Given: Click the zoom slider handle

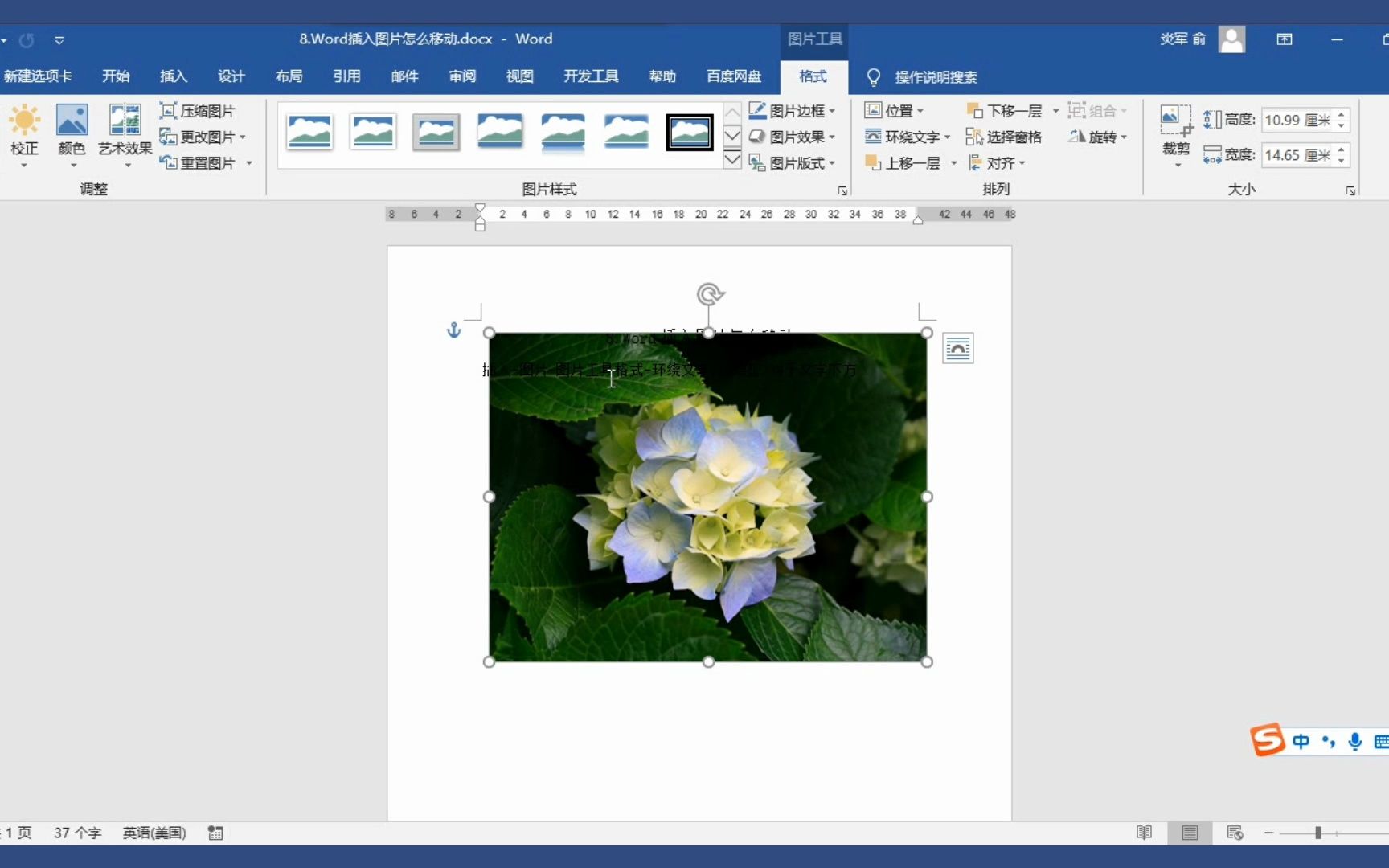Looking at the screenshot, I should [1318, 833].
